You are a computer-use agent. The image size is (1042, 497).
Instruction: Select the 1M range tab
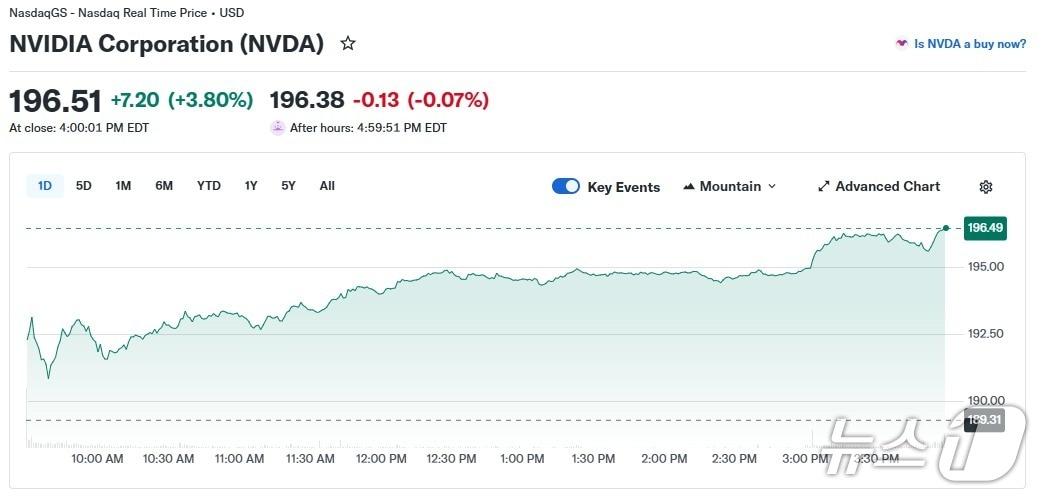123,186
